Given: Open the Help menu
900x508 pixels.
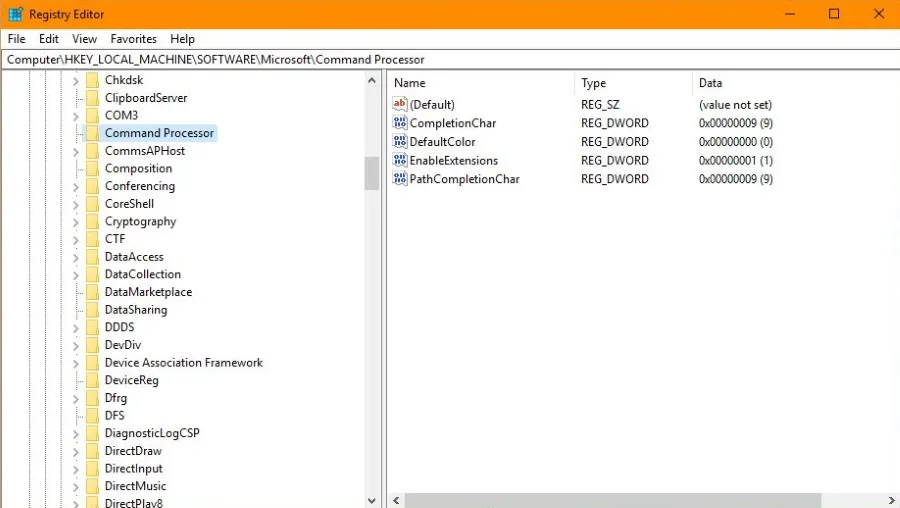Looking at the screenshot, I should coord(182,38).
